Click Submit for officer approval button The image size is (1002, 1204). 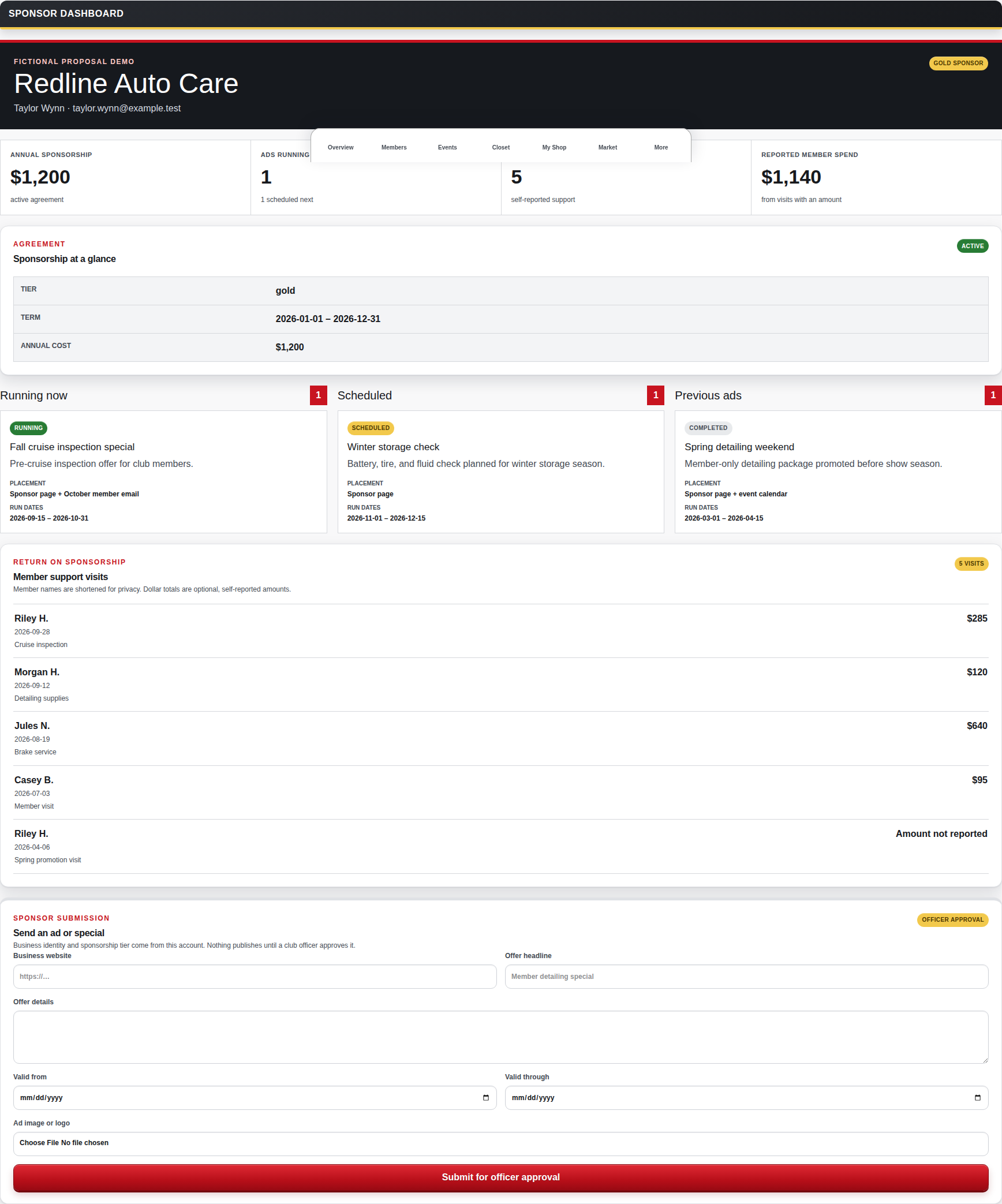(501, 1177)
